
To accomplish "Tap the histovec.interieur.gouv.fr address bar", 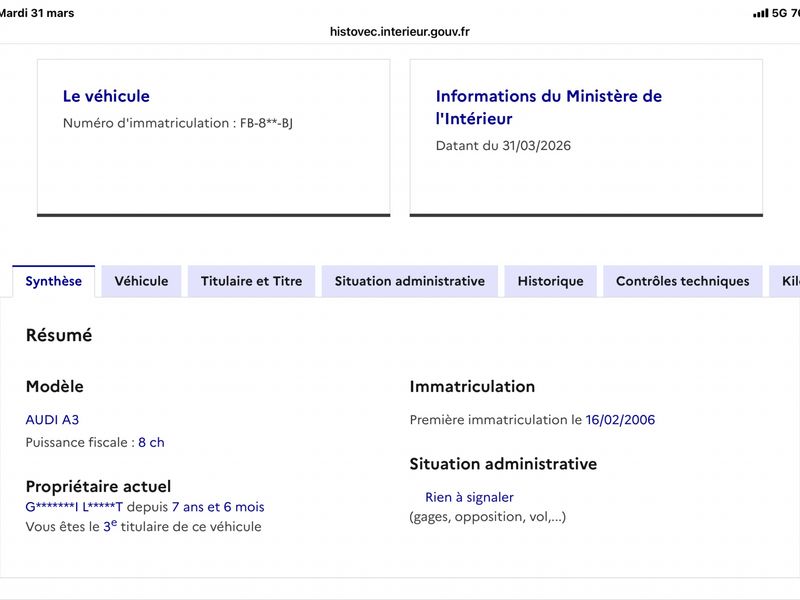I will (399, 32).
